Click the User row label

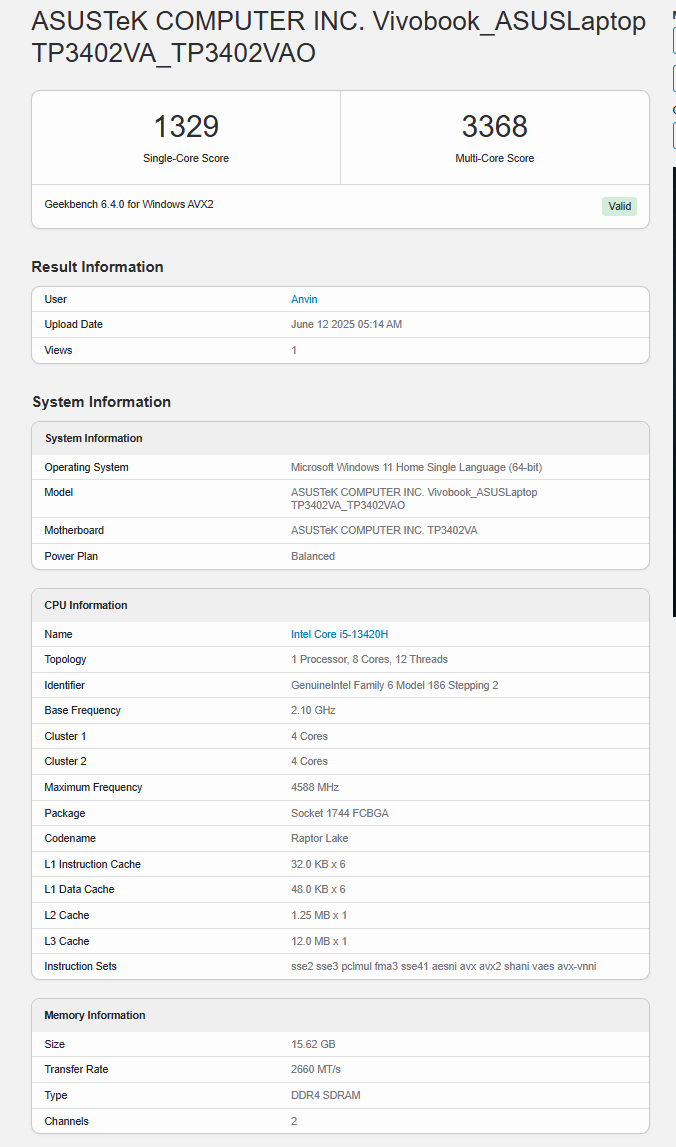point(56,299)
